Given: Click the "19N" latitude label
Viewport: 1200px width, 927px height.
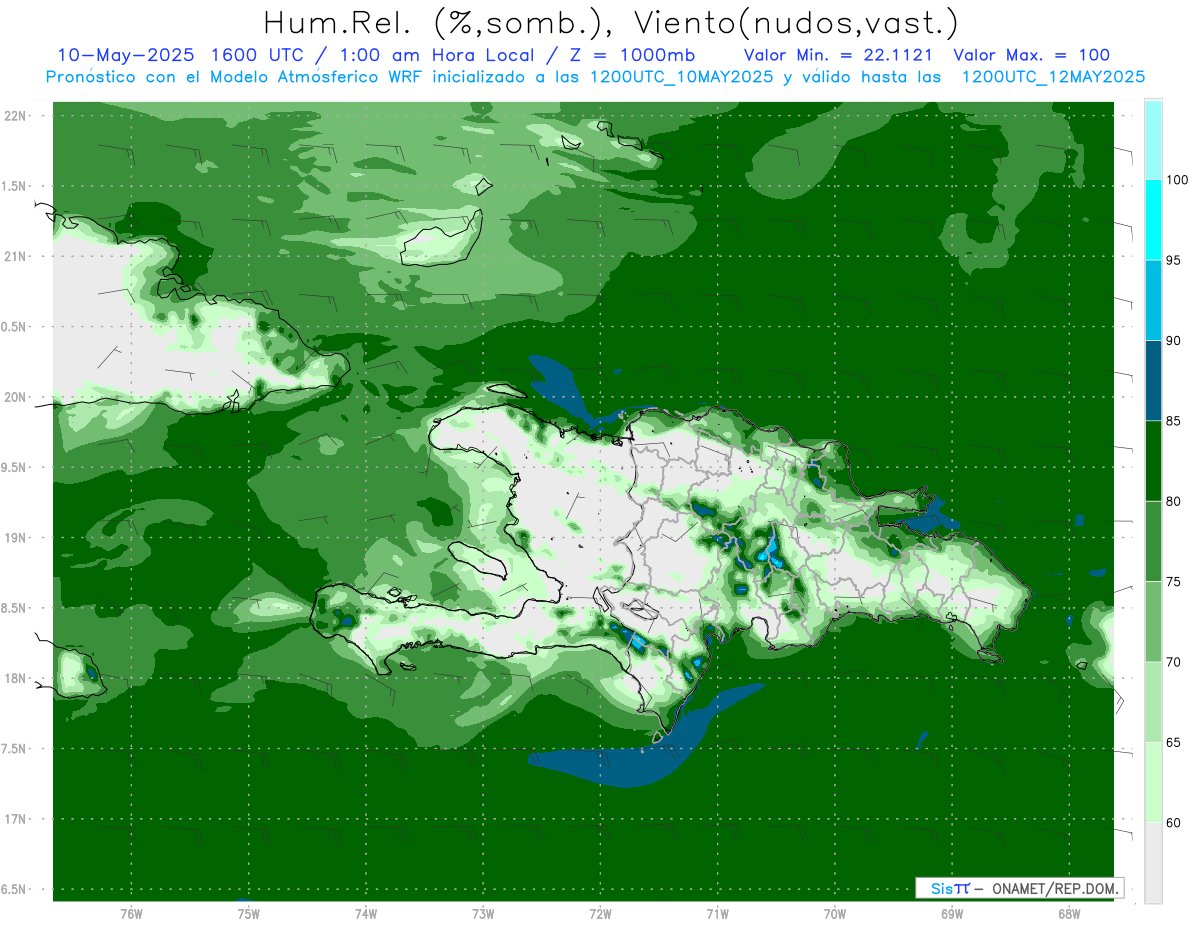Looking at the screenshot, I should [x=15, y=537].
